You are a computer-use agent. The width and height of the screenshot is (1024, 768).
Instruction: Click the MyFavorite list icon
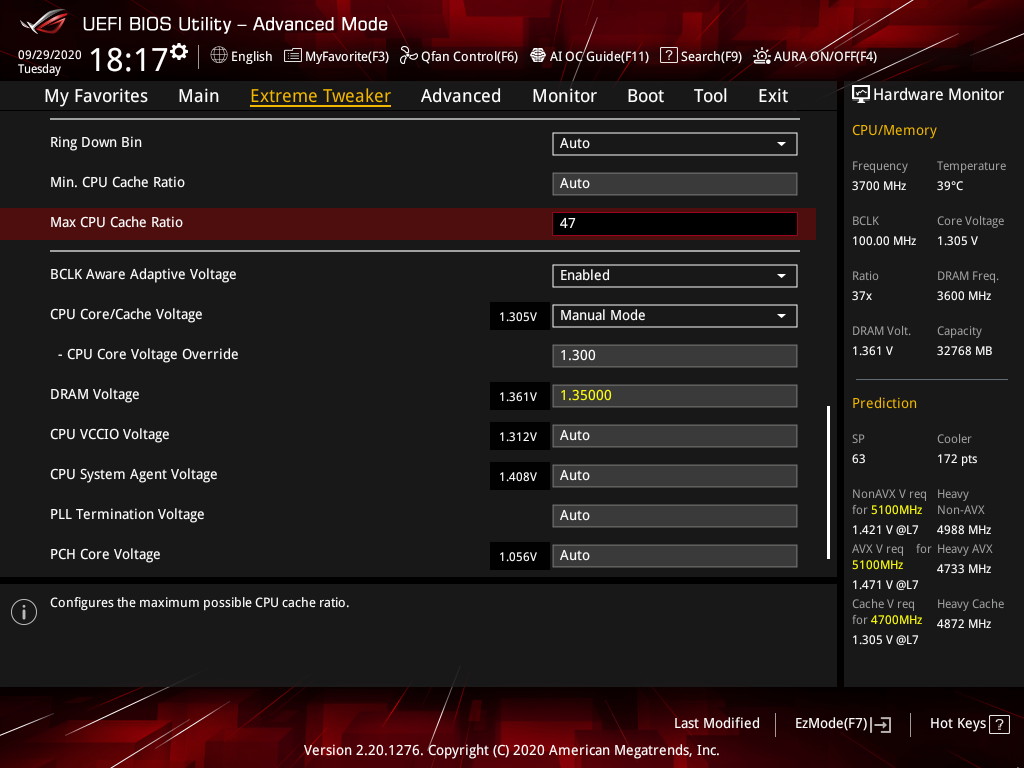point(293,56)
